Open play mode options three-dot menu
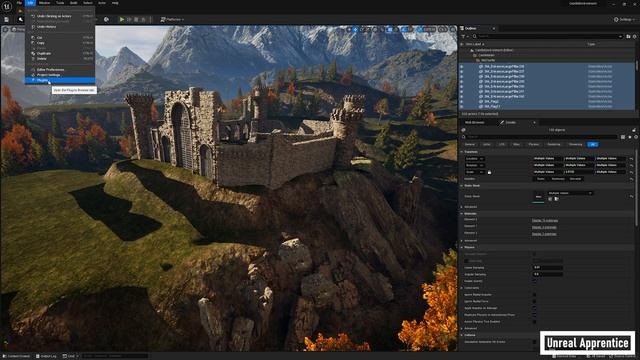The width and height of the screenshot is (640, 360). click(150, 19)
